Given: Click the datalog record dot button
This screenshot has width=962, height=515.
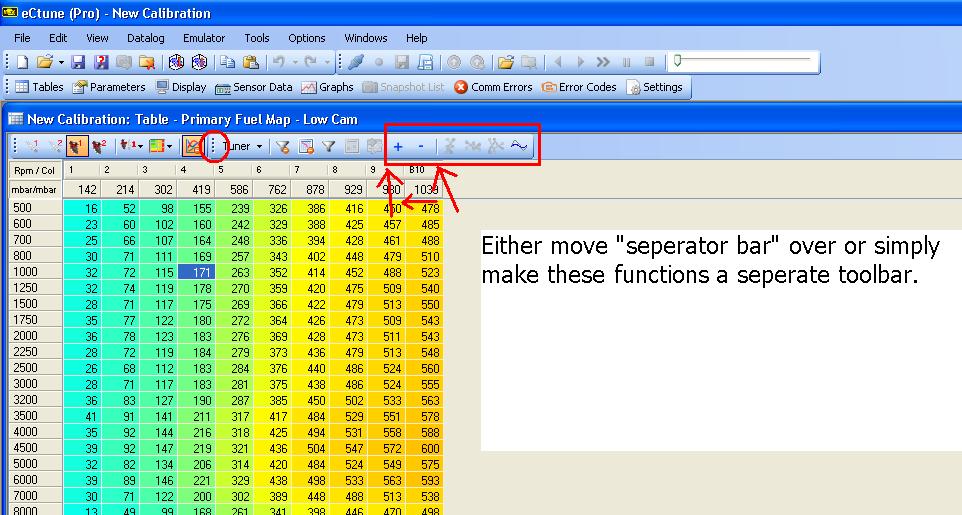Looking at the screenshot, I should [379, 62].
